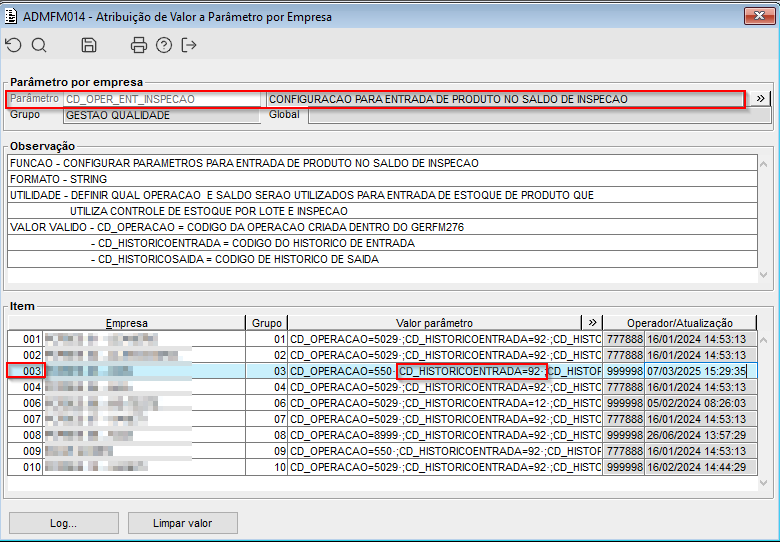
Task: Select company row code 004
Action: tap(25, 387)
